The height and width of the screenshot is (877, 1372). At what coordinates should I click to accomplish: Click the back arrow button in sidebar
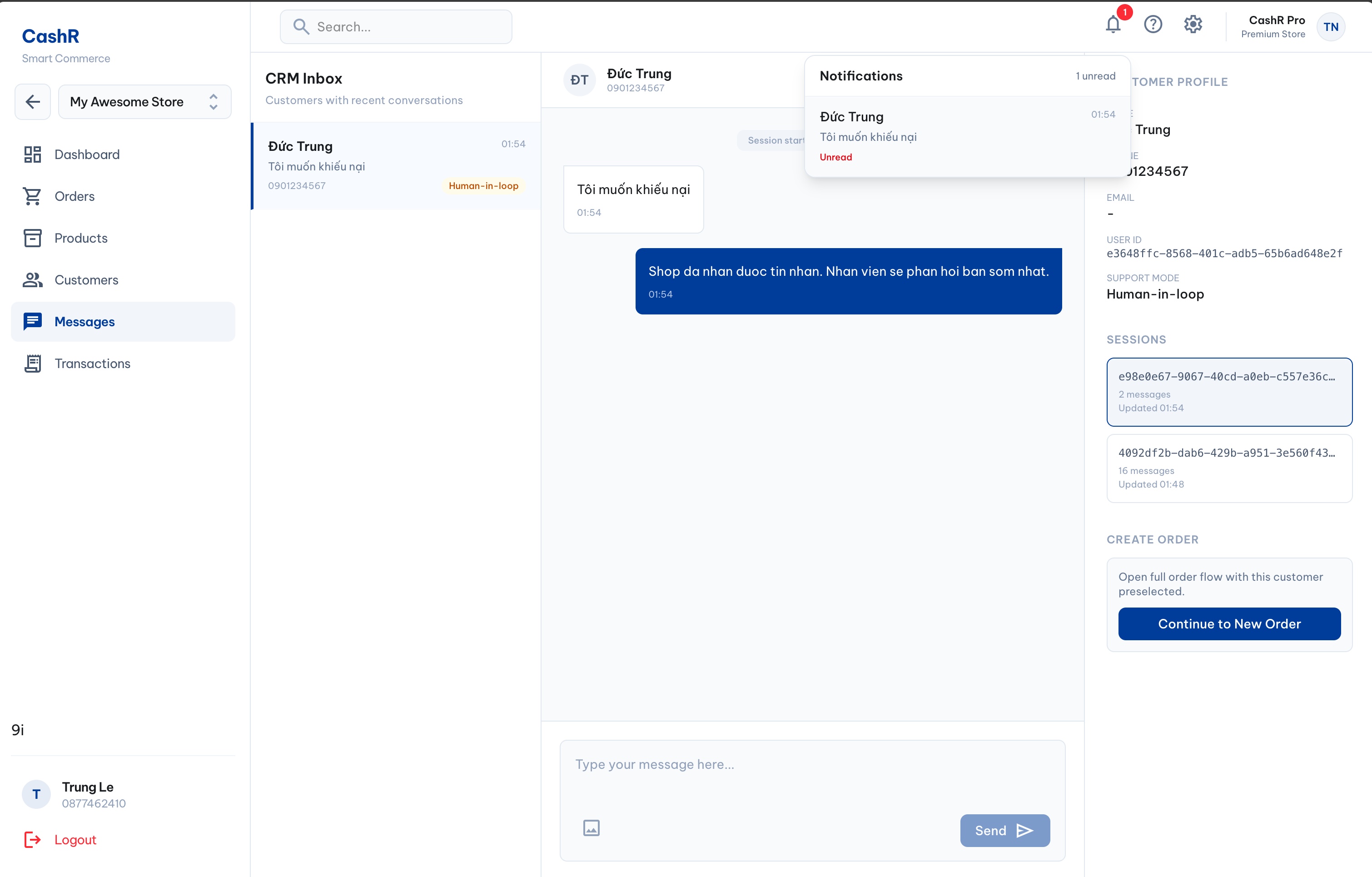click(32, 102)
